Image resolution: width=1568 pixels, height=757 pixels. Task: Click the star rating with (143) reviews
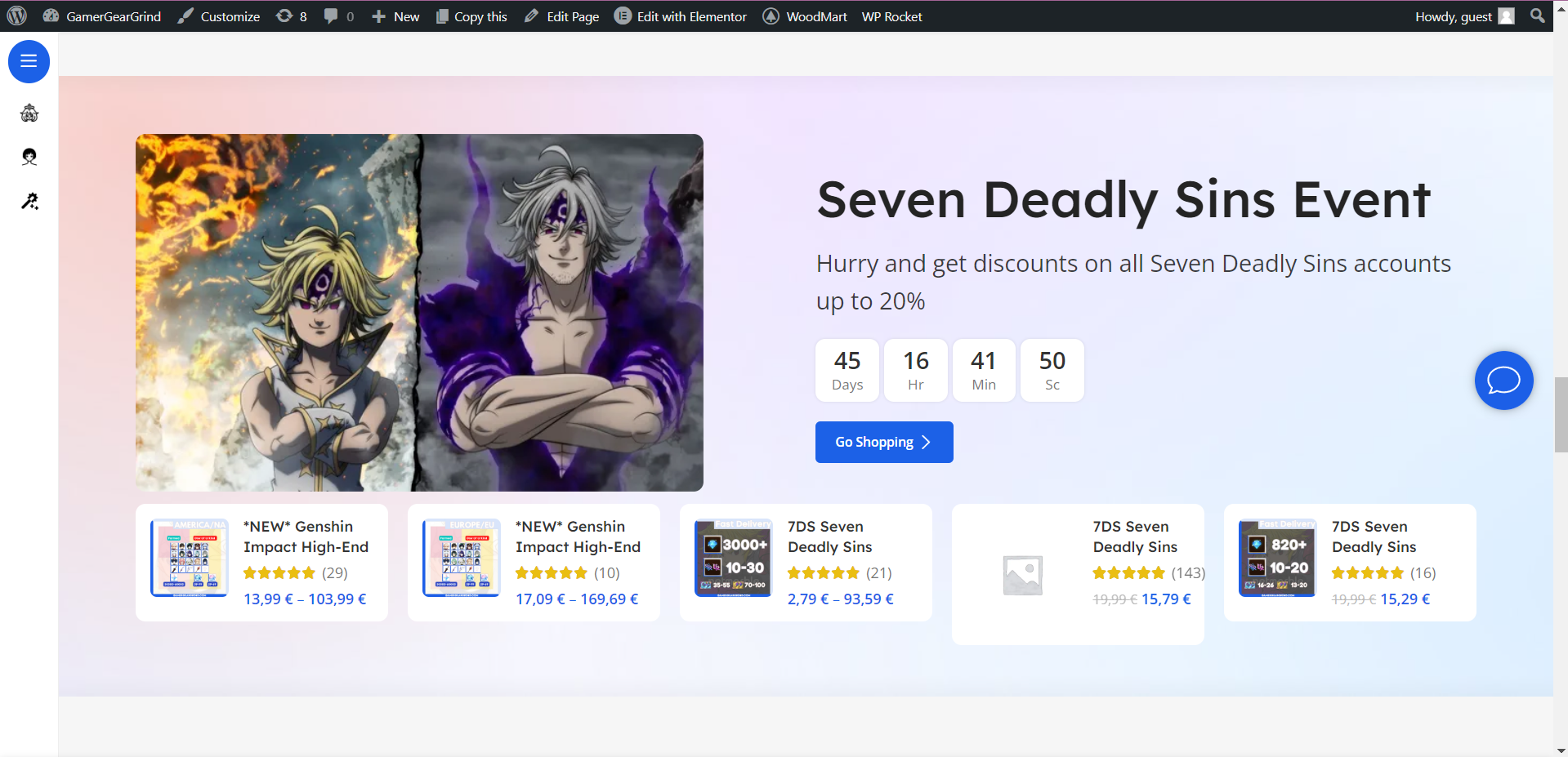1129,573
